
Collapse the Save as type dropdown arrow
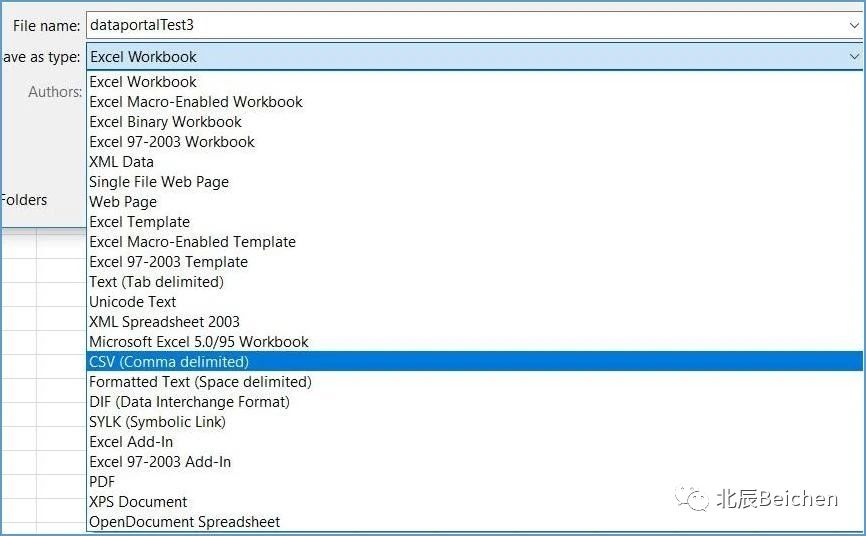click(853, 57)
